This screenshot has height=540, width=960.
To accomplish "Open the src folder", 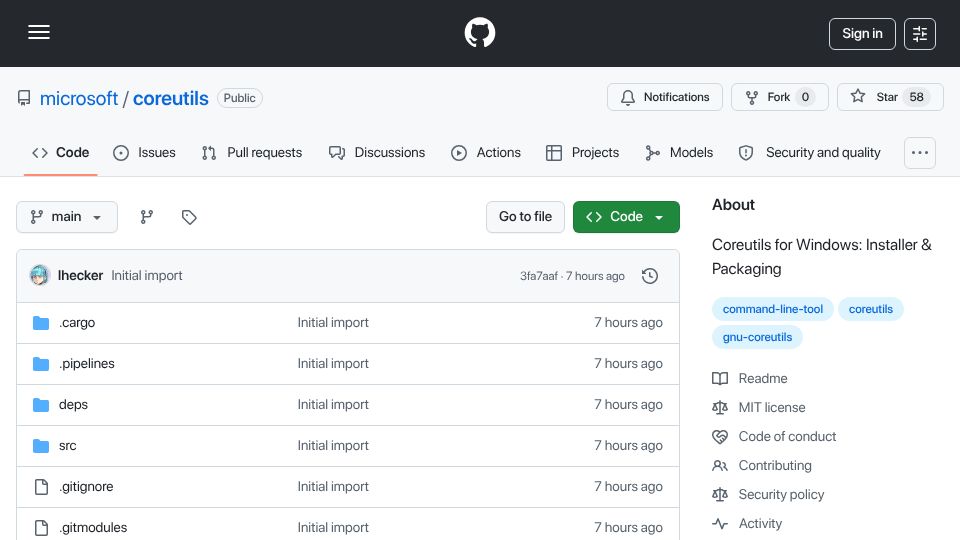I will [68, 446].
